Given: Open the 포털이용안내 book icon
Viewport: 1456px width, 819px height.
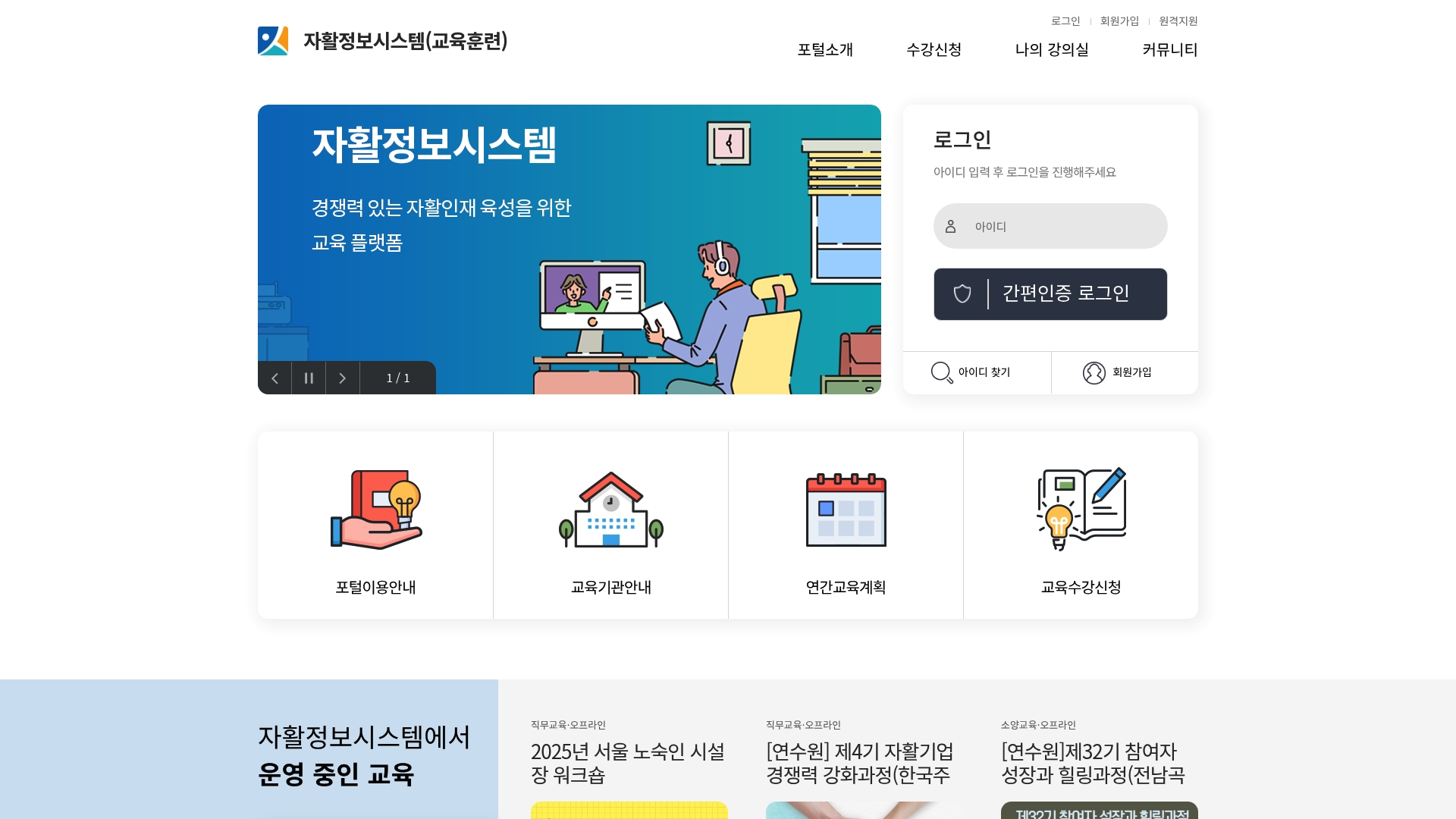Looking at the screenshot, I should [x=376, y=509].
